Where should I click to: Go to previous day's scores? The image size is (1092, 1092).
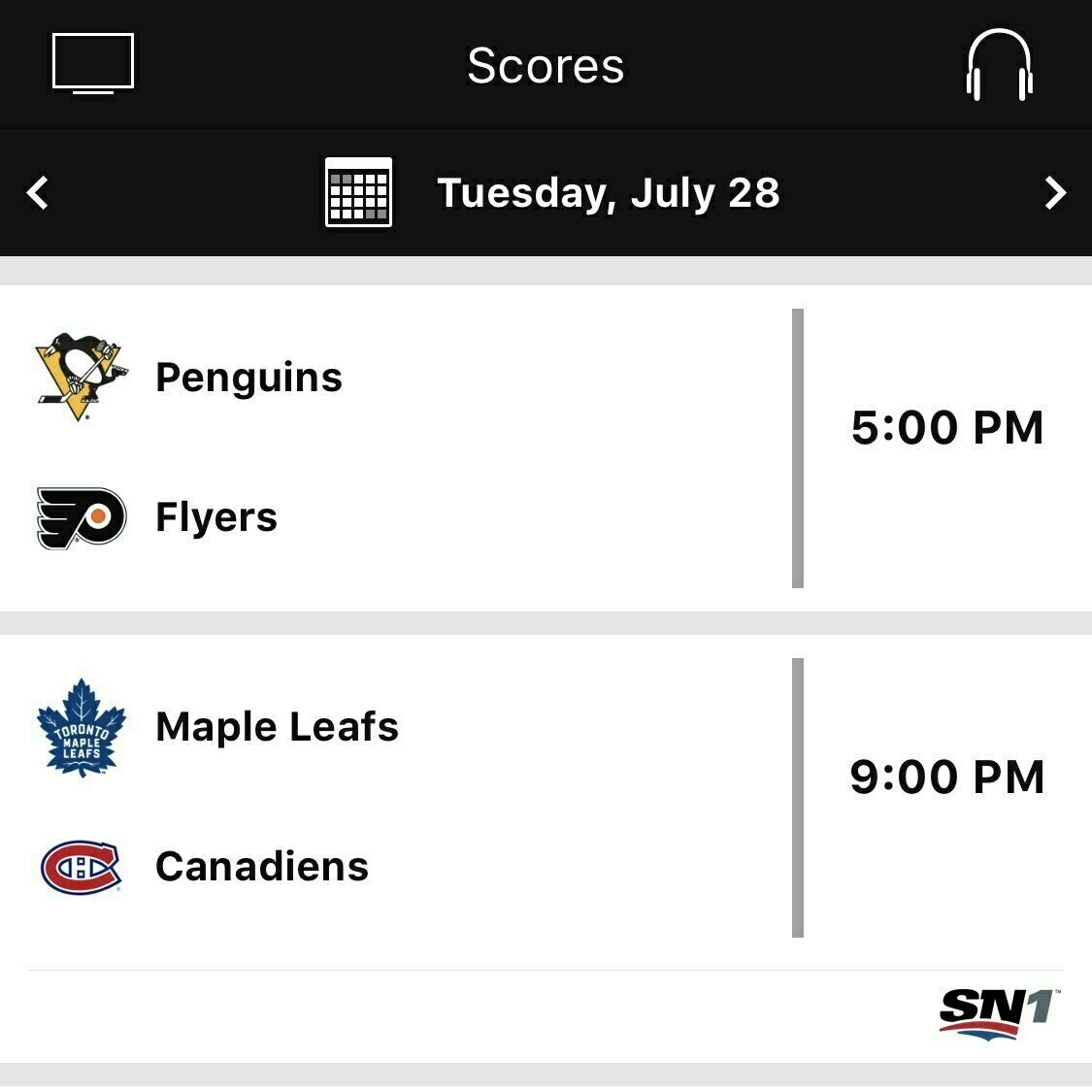38,192
